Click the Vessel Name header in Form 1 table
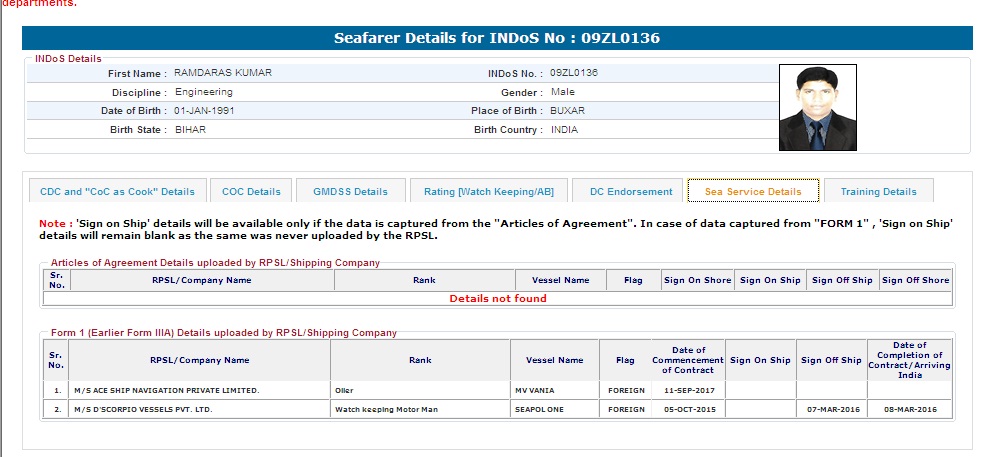Viewport: 1001px width, 457px height. (554, 360)
